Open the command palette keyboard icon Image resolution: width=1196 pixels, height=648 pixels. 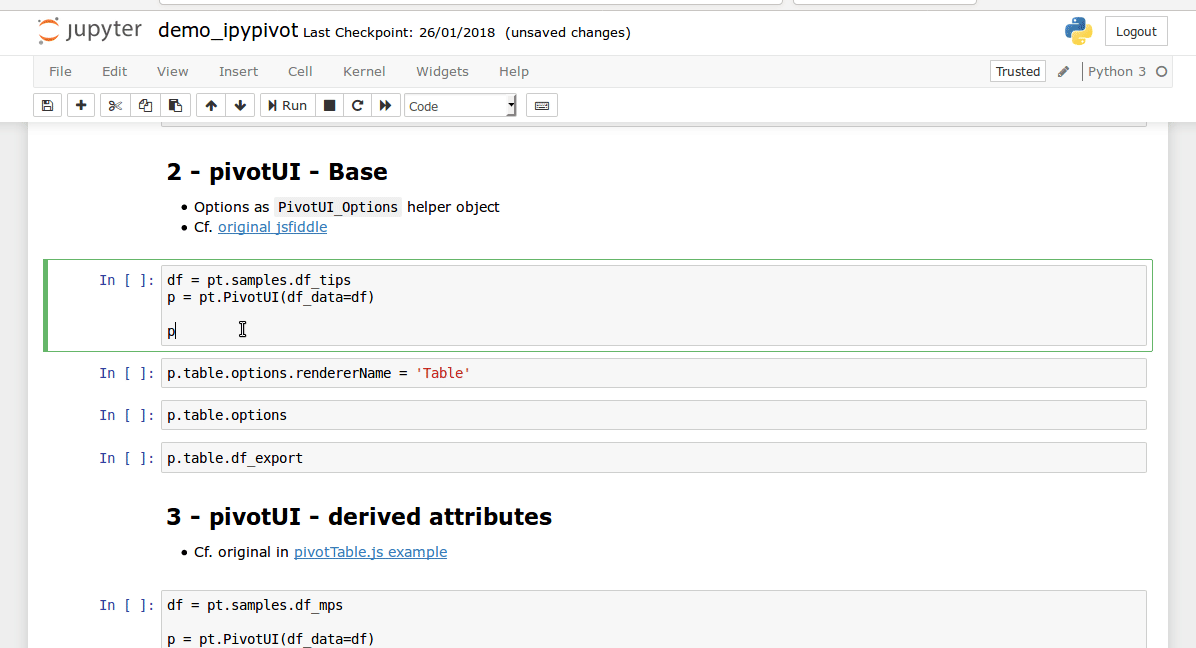tap(542, 105)
